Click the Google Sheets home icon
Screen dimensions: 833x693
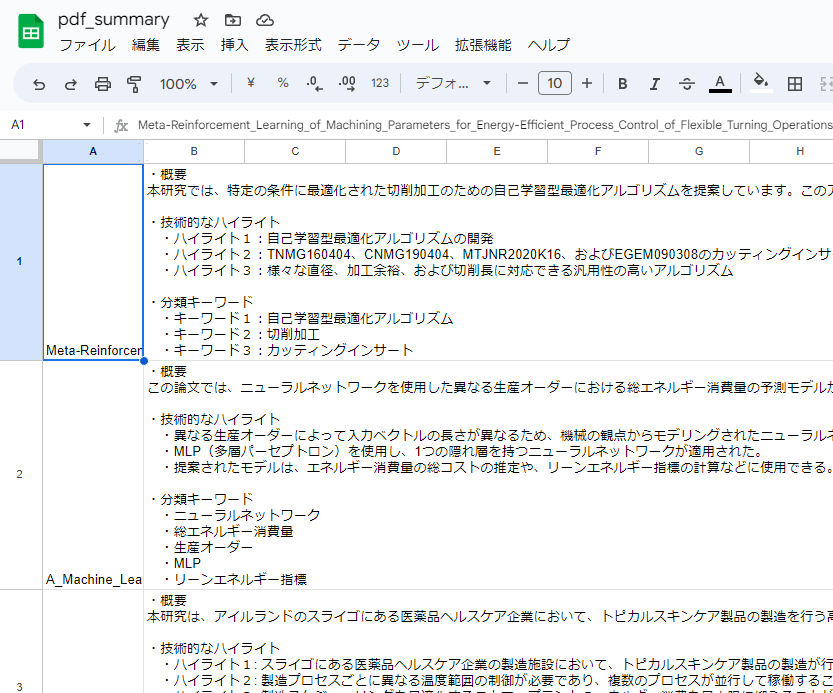coord(31,31)
